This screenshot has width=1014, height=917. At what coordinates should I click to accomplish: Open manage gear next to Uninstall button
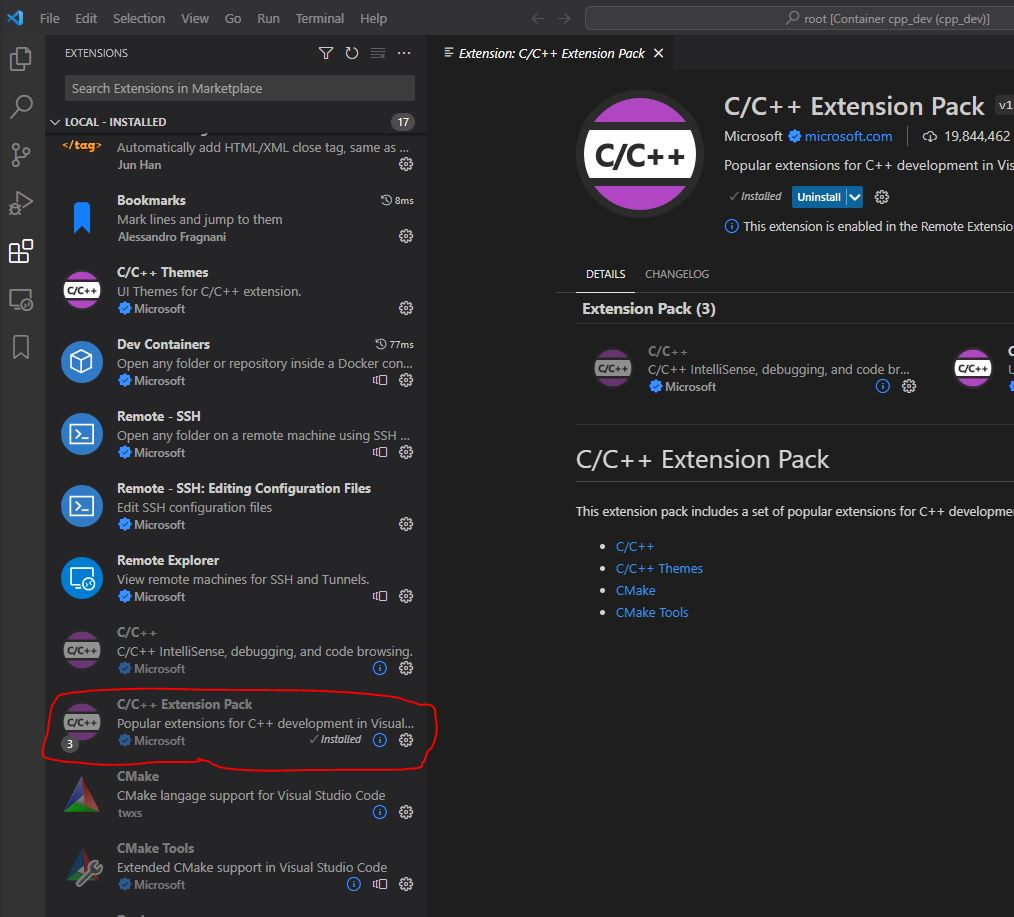tap(881, 197)
